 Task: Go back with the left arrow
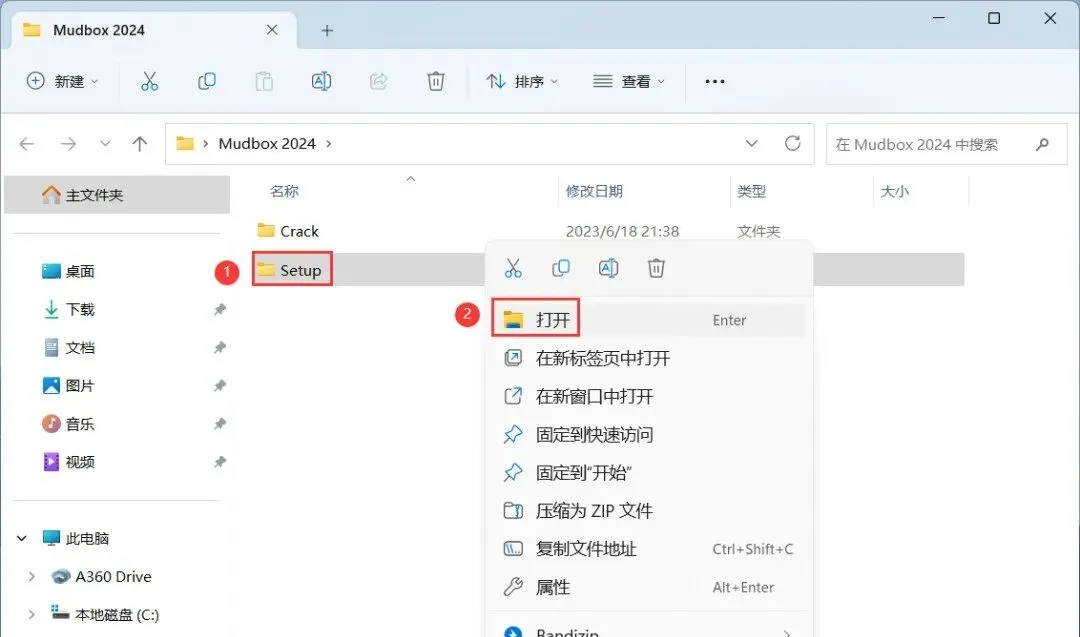pos(27,144)
